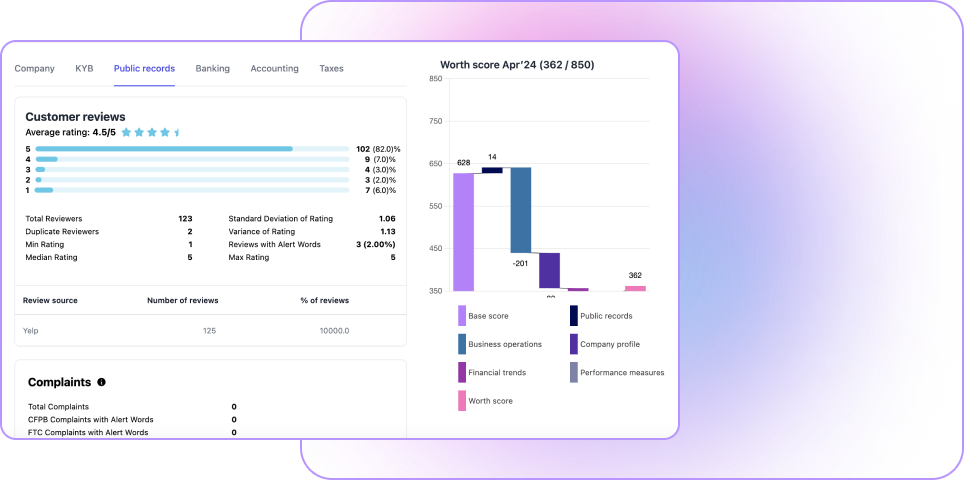Open the Company tab

click(34, 69)
